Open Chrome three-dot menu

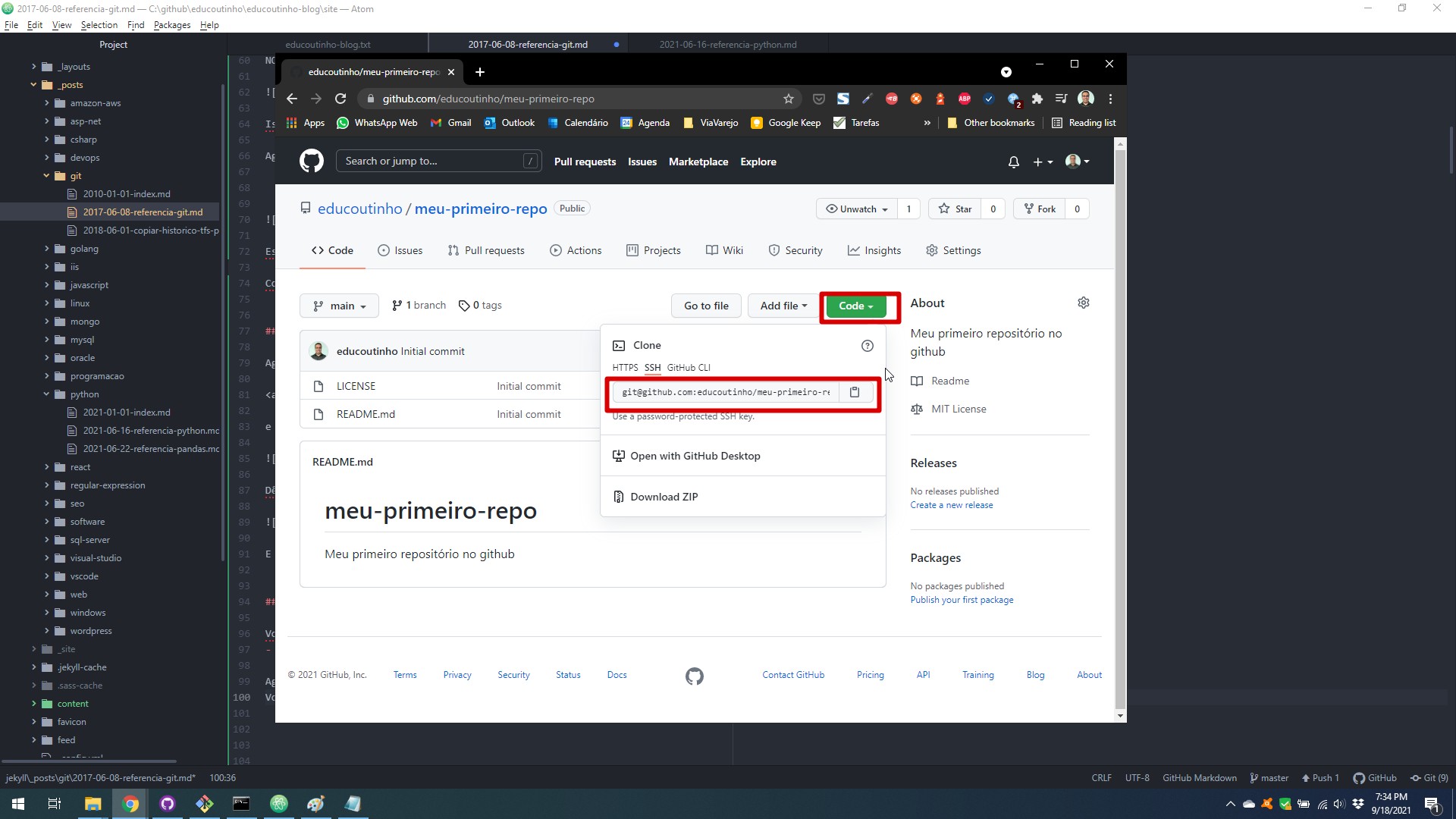[1110, 99]
